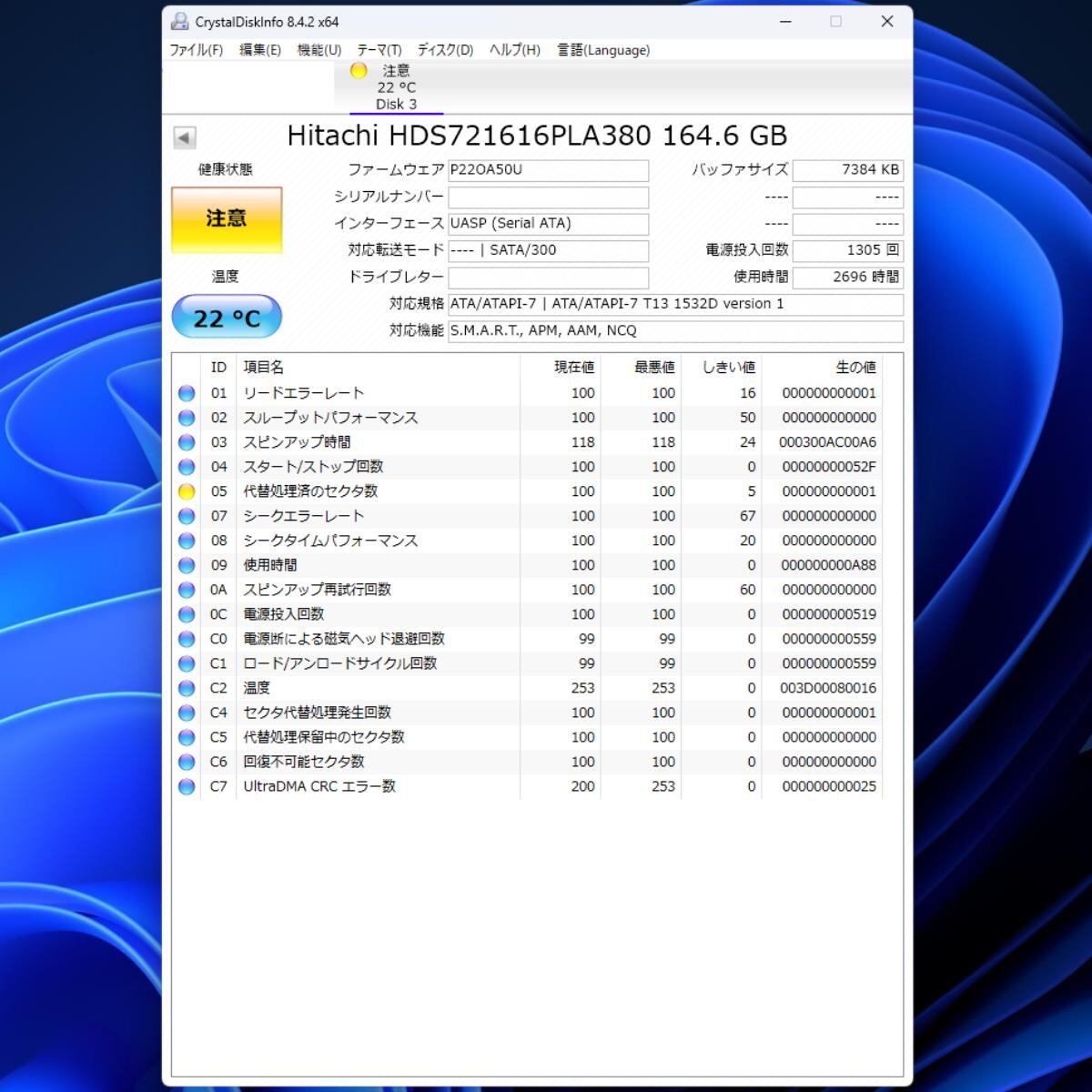The width and height of the screenshot is (1092, 1092).
Task: Click the 生の値 column header
Action: pyautogui.click(x=854, y=367)
